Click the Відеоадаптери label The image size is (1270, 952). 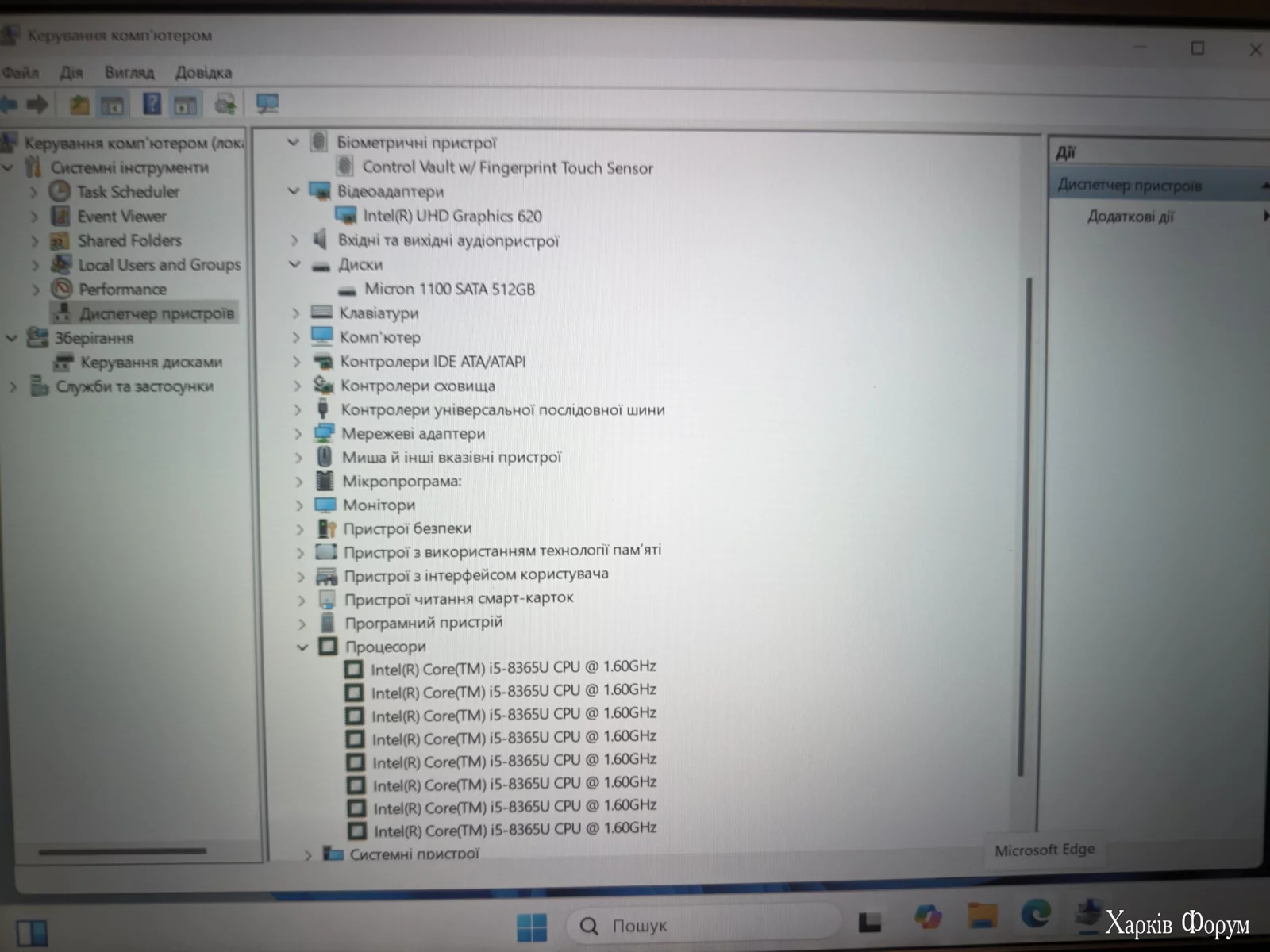coord(391,191)
